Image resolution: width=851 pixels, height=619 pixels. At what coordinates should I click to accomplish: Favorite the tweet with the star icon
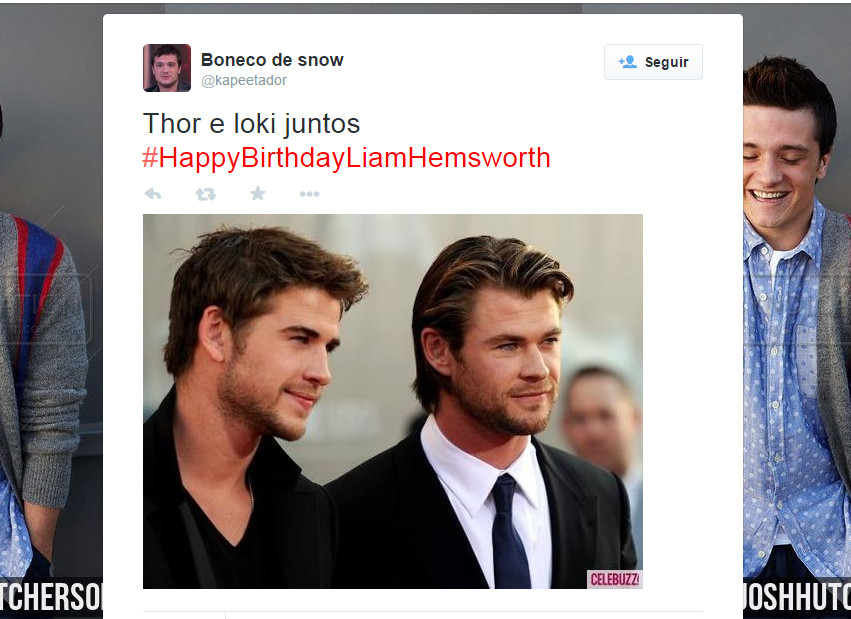click(x=258, y=193)
